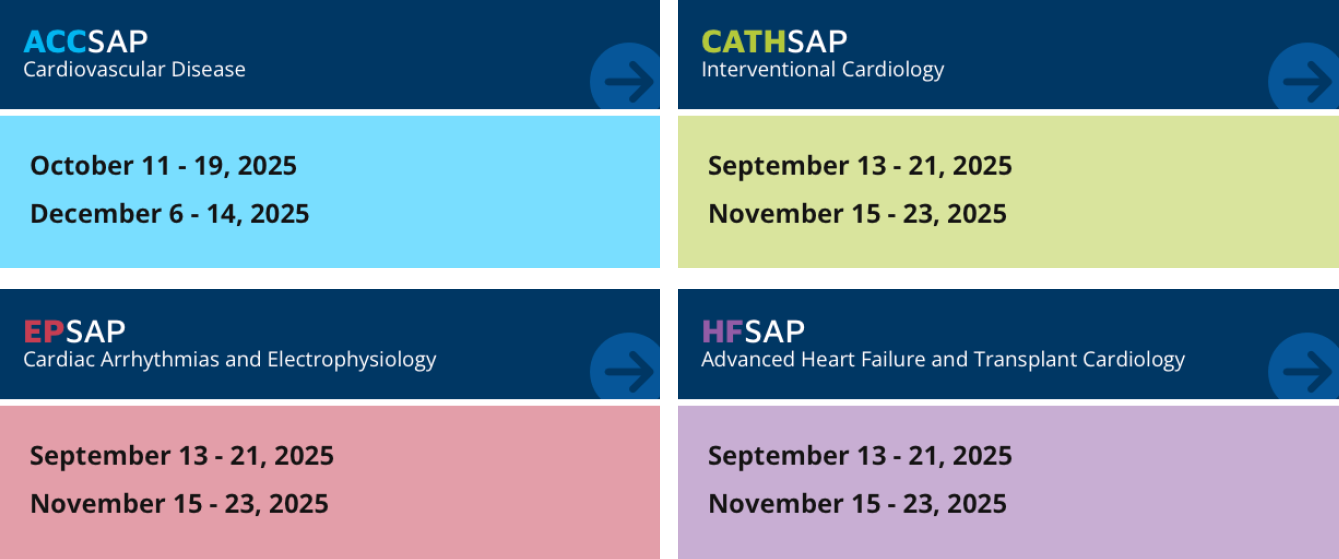Image resolution: width=1339 pixels, height=559 pixels.
Task: Click the October 11 - 19, 2025 date
Action: [x=163, y=165]
